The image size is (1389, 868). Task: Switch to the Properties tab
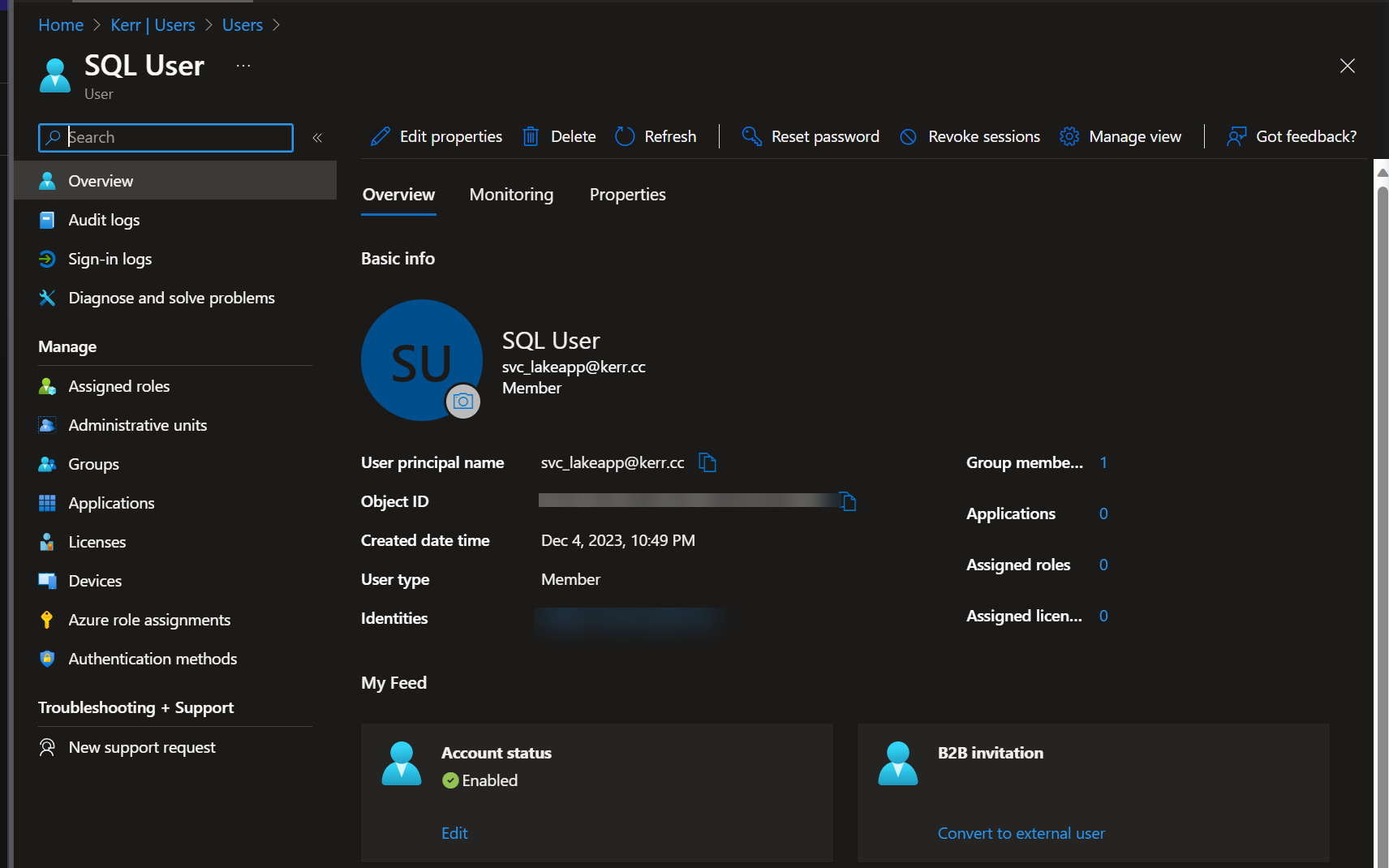coord(627,195)
